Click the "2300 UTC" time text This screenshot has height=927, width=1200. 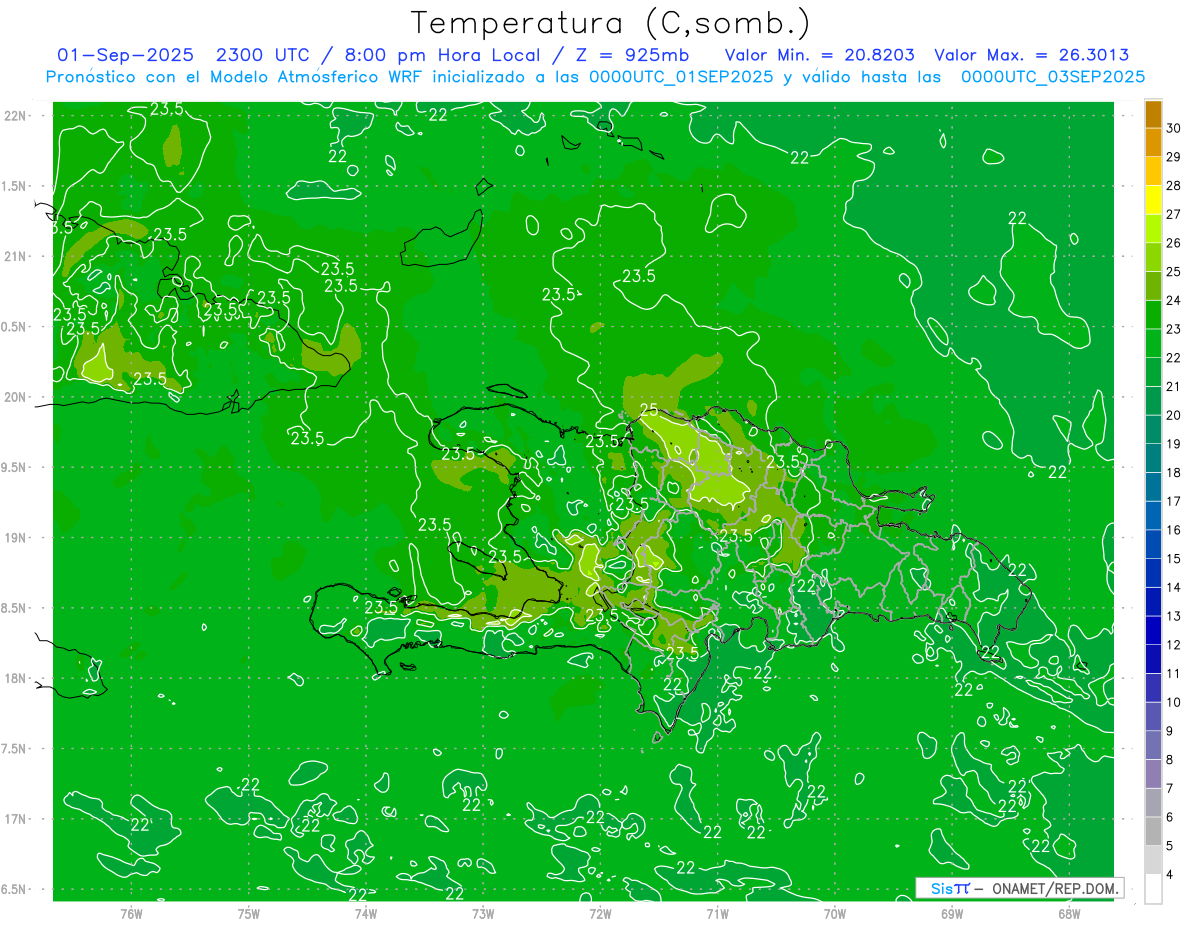(262, 55)
